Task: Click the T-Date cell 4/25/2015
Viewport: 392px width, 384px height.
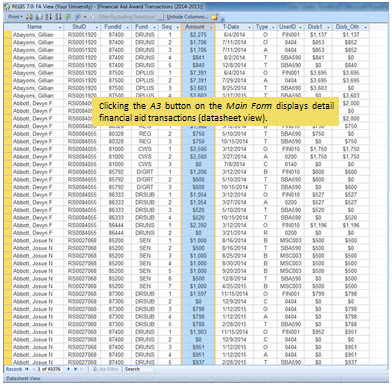Action: pos(235,286)
